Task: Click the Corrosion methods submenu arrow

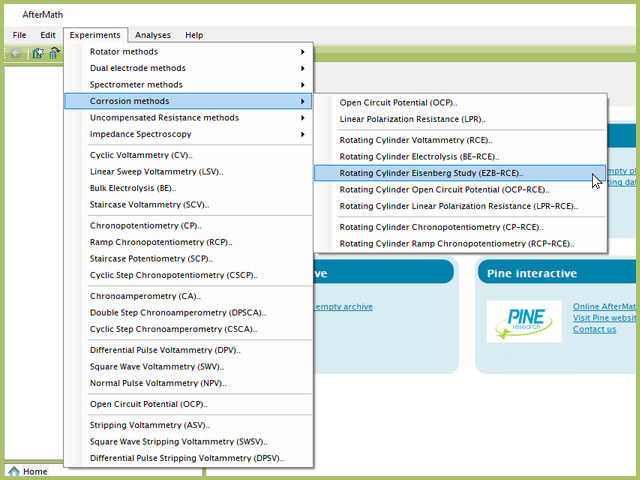Action: 302,101
